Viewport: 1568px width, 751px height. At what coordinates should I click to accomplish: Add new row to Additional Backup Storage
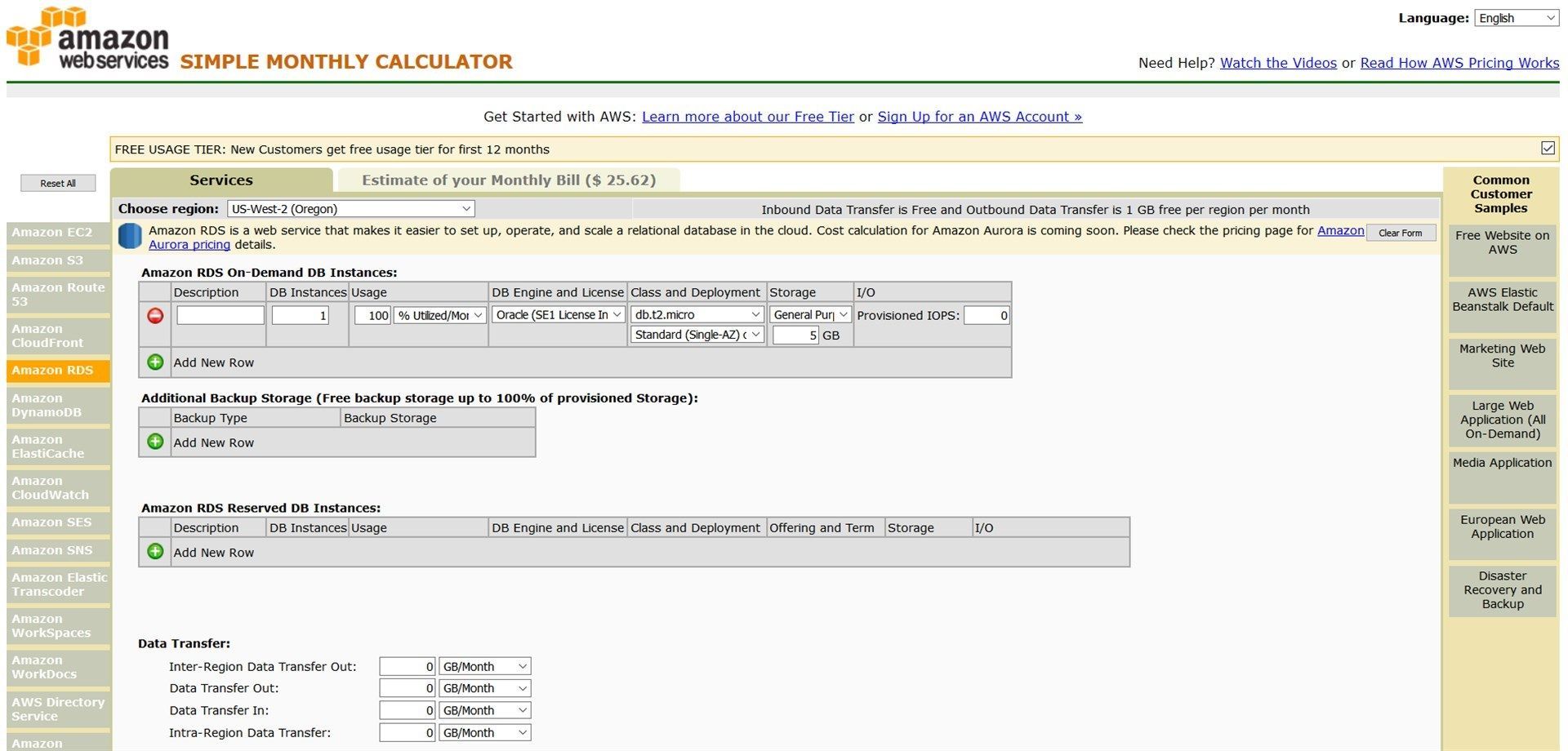(155, 442)
